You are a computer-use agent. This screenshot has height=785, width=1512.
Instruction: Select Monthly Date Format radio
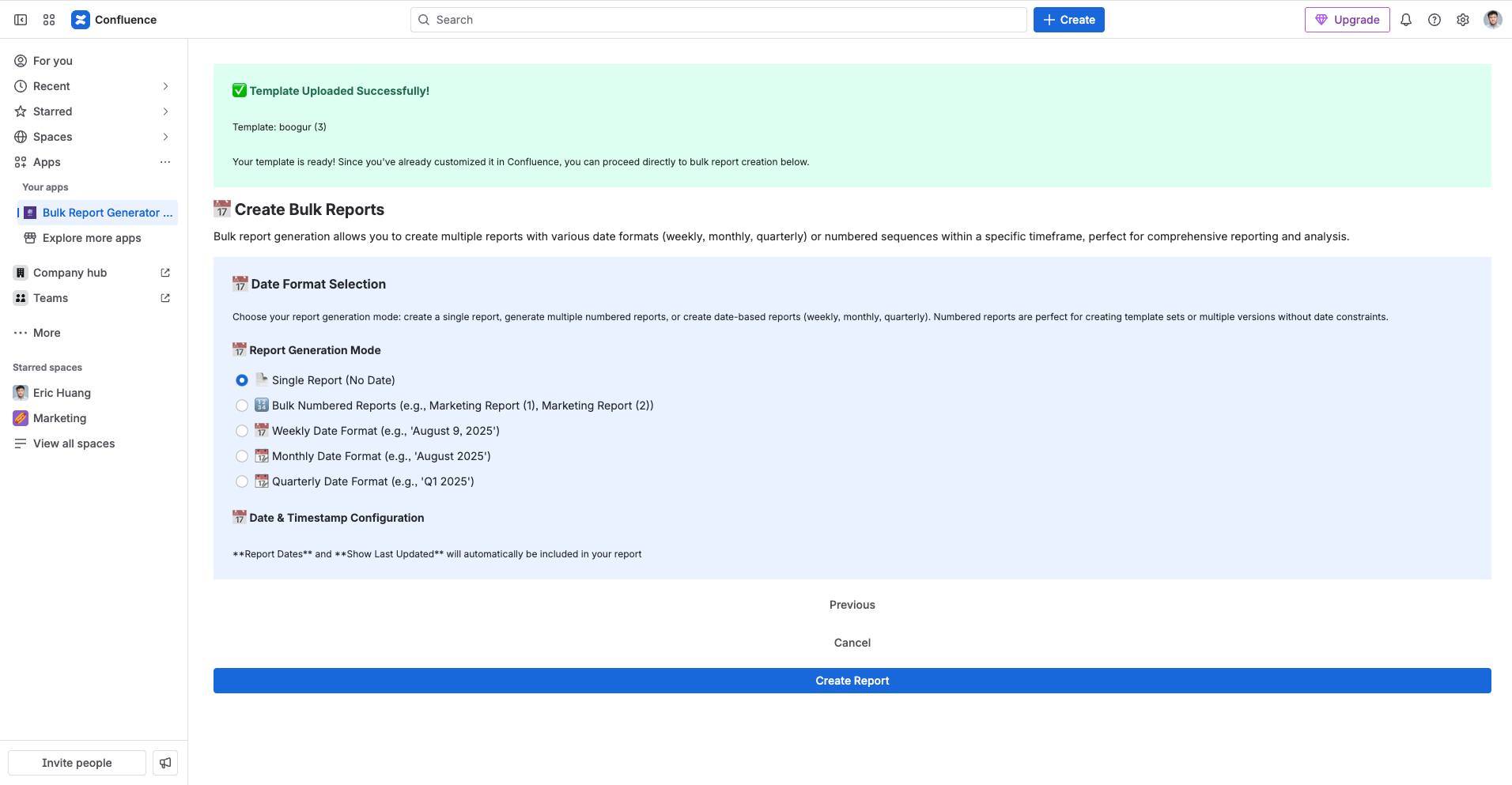pos(242,456)
